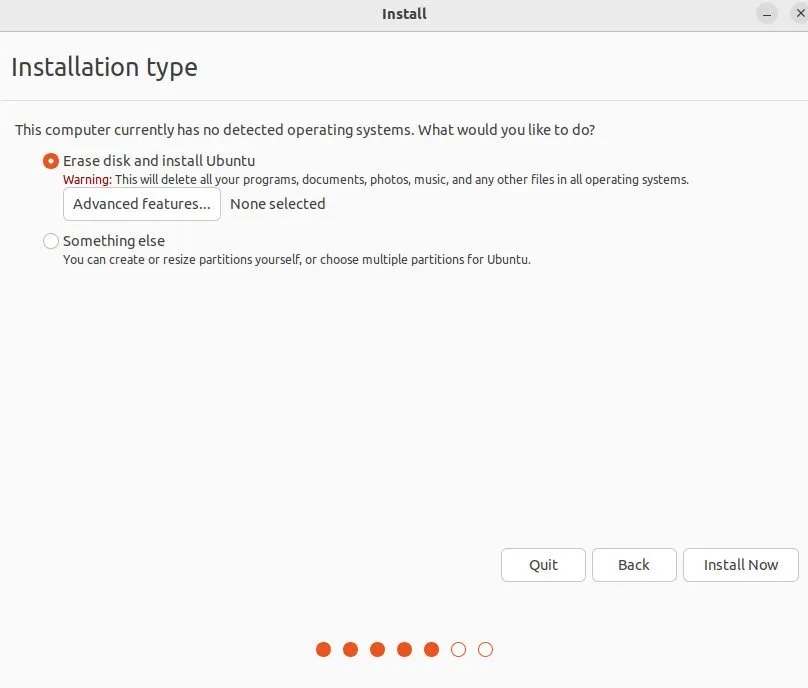Go to the previous step with Back
Viewport: 808px width, 688px height.
[x=634, y=565]
